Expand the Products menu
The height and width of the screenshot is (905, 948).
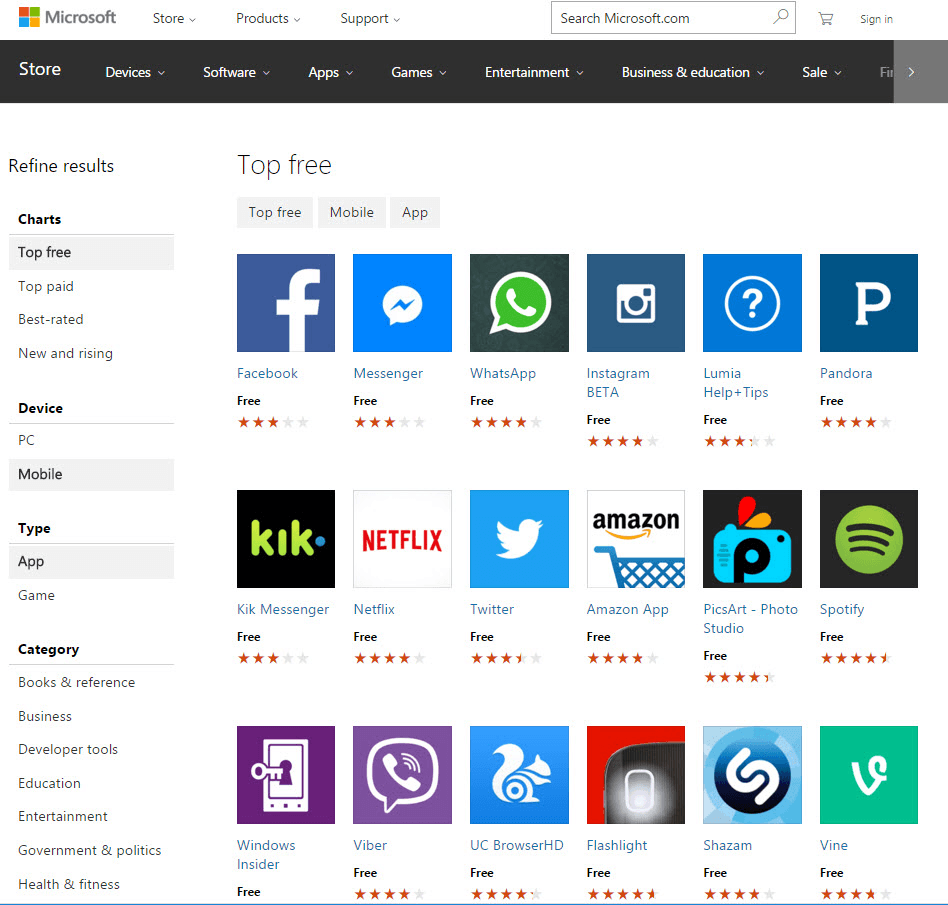point(263,18)
